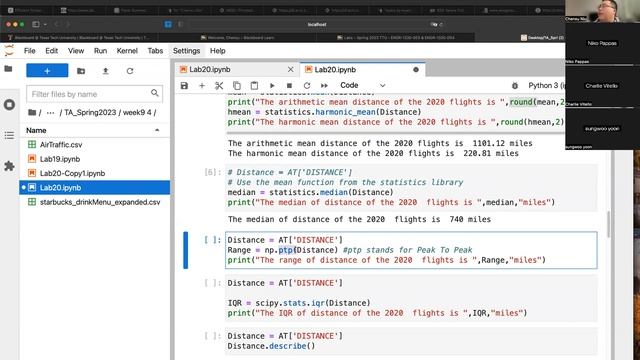Open the debugger bug icon
This screenshot has width=640, height=360.
pyautogui.click(x=515, y=86)
